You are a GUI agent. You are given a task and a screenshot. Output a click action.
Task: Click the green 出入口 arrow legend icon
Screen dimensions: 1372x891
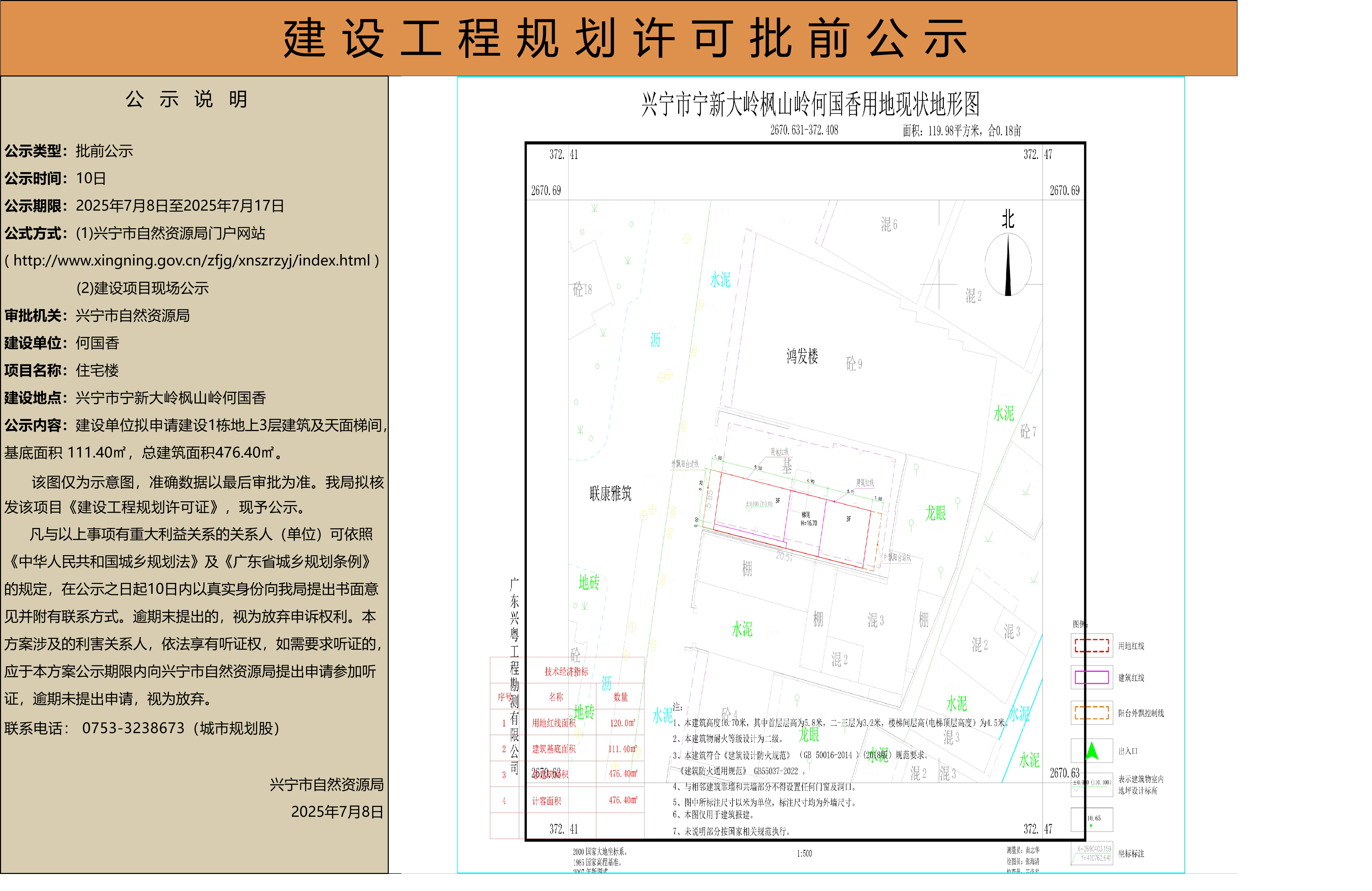point(1091,750)
